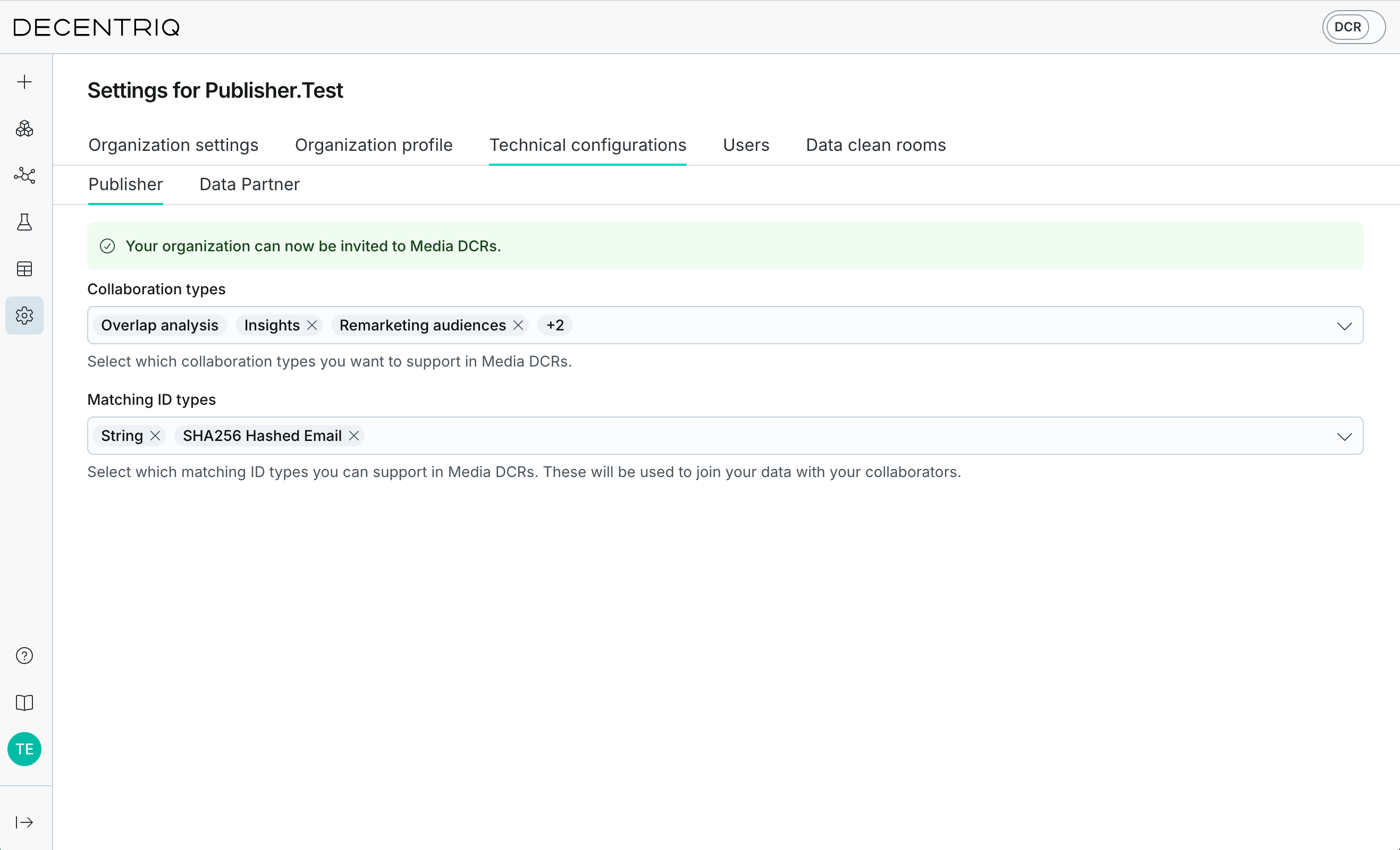Select the settings gear icon in sidebar
The width and height of the screenshot is (1400, 850).
tap(24, 315)
